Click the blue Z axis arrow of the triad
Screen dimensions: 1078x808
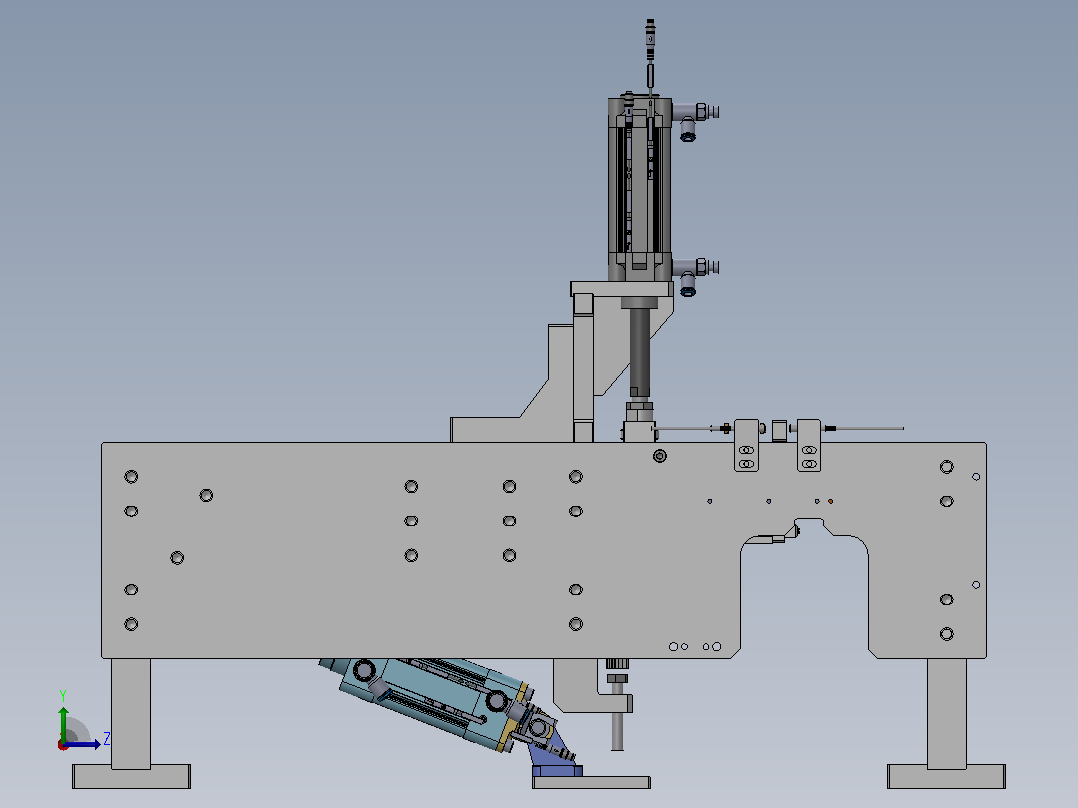[x=84, y=744]
